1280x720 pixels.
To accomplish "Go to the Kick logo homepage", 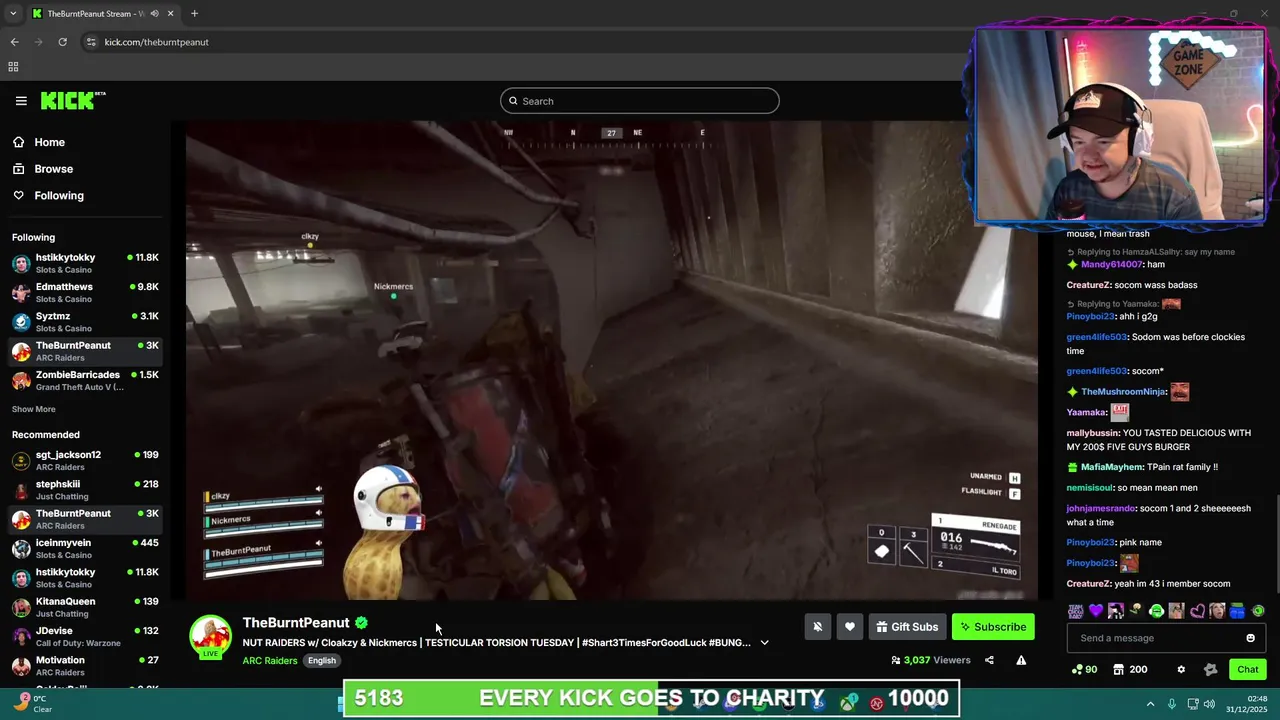I will tap(72, 100).
